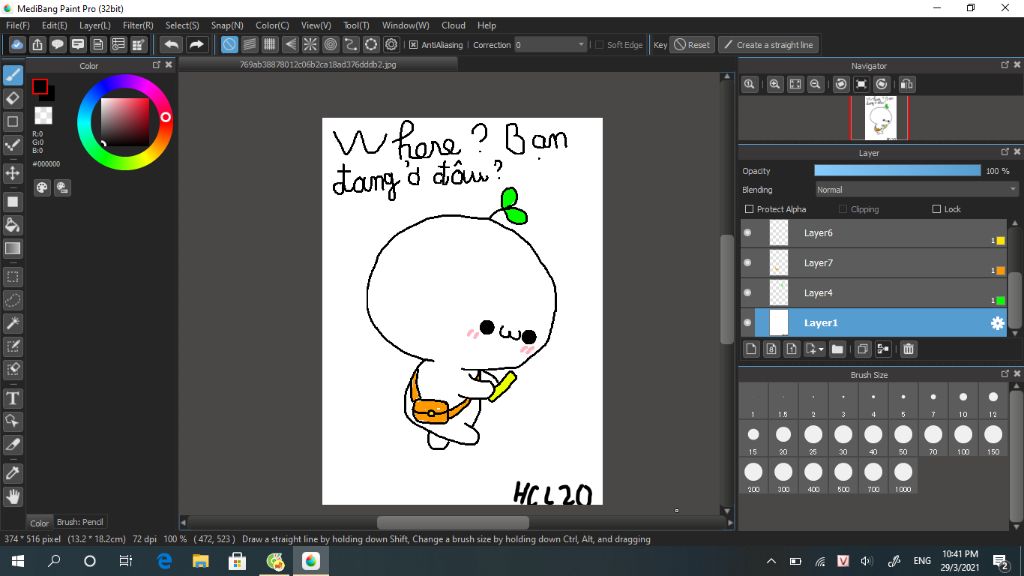Click the Undo arrow
1024x576 pixels.
(x=172, y=44)
